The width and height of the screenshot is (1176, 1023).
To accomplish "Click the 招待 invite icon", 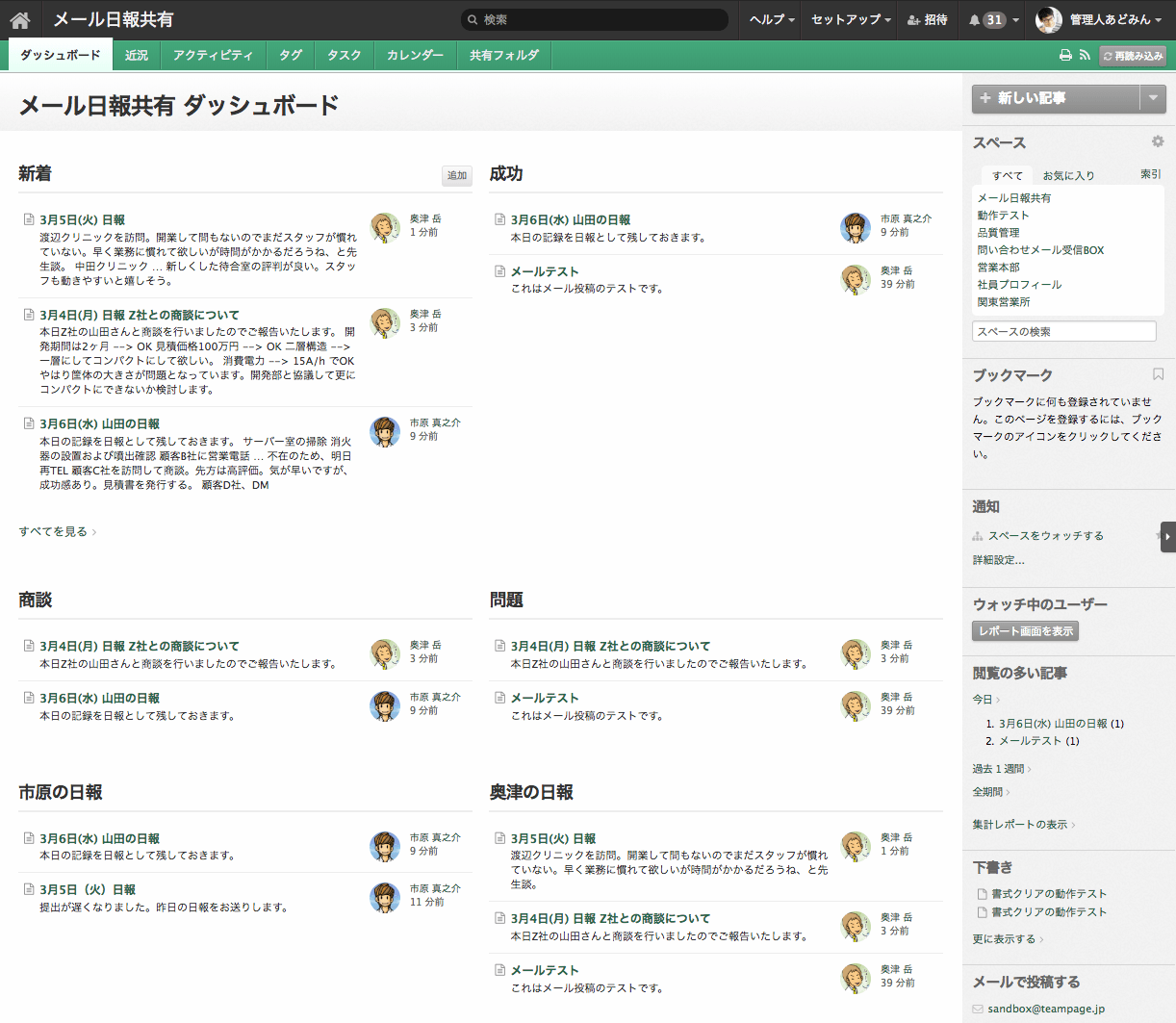I will click(x=913, y=20).
